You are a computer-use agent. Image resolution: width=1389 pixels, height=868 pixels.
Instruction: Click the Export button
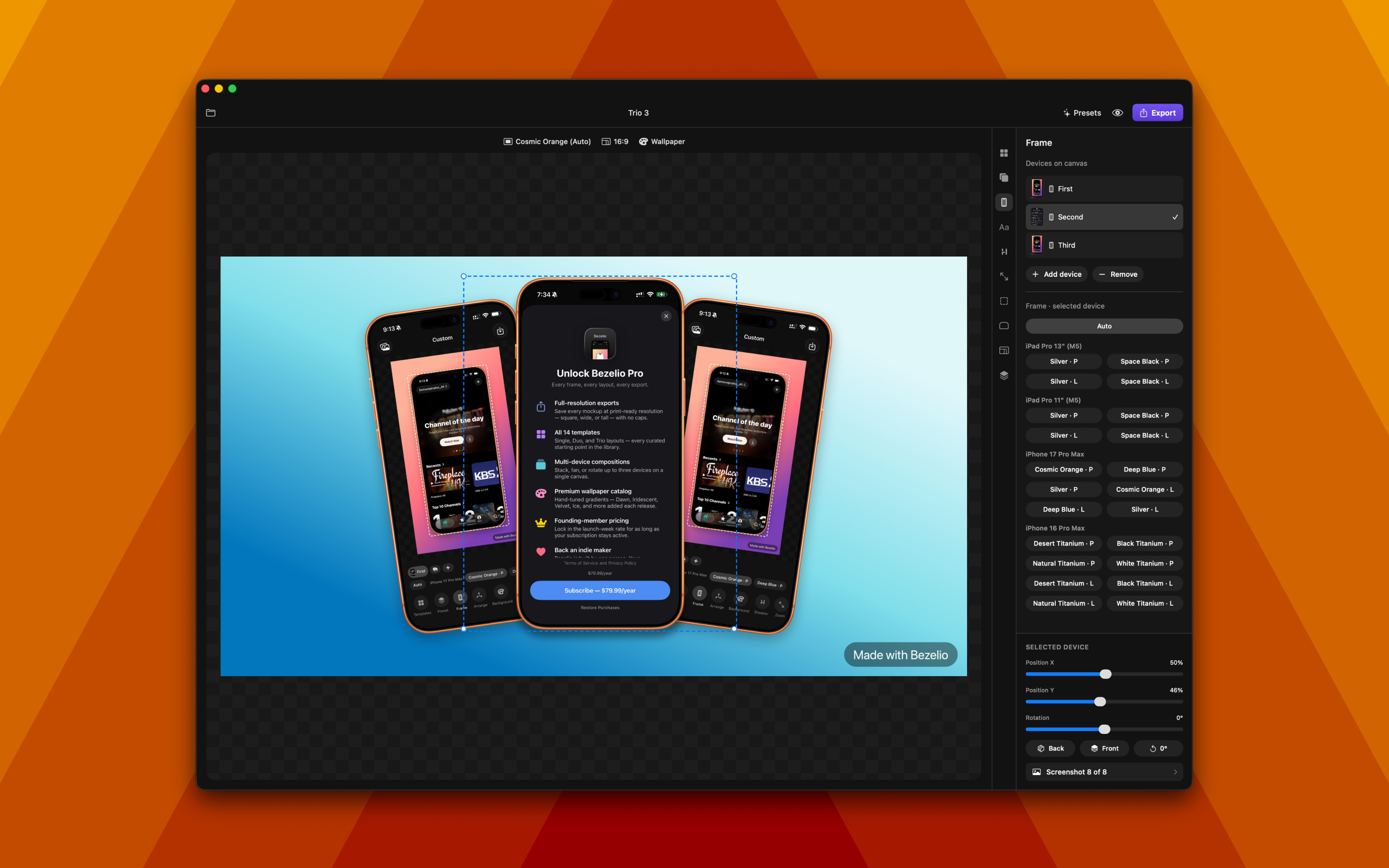1157,113
